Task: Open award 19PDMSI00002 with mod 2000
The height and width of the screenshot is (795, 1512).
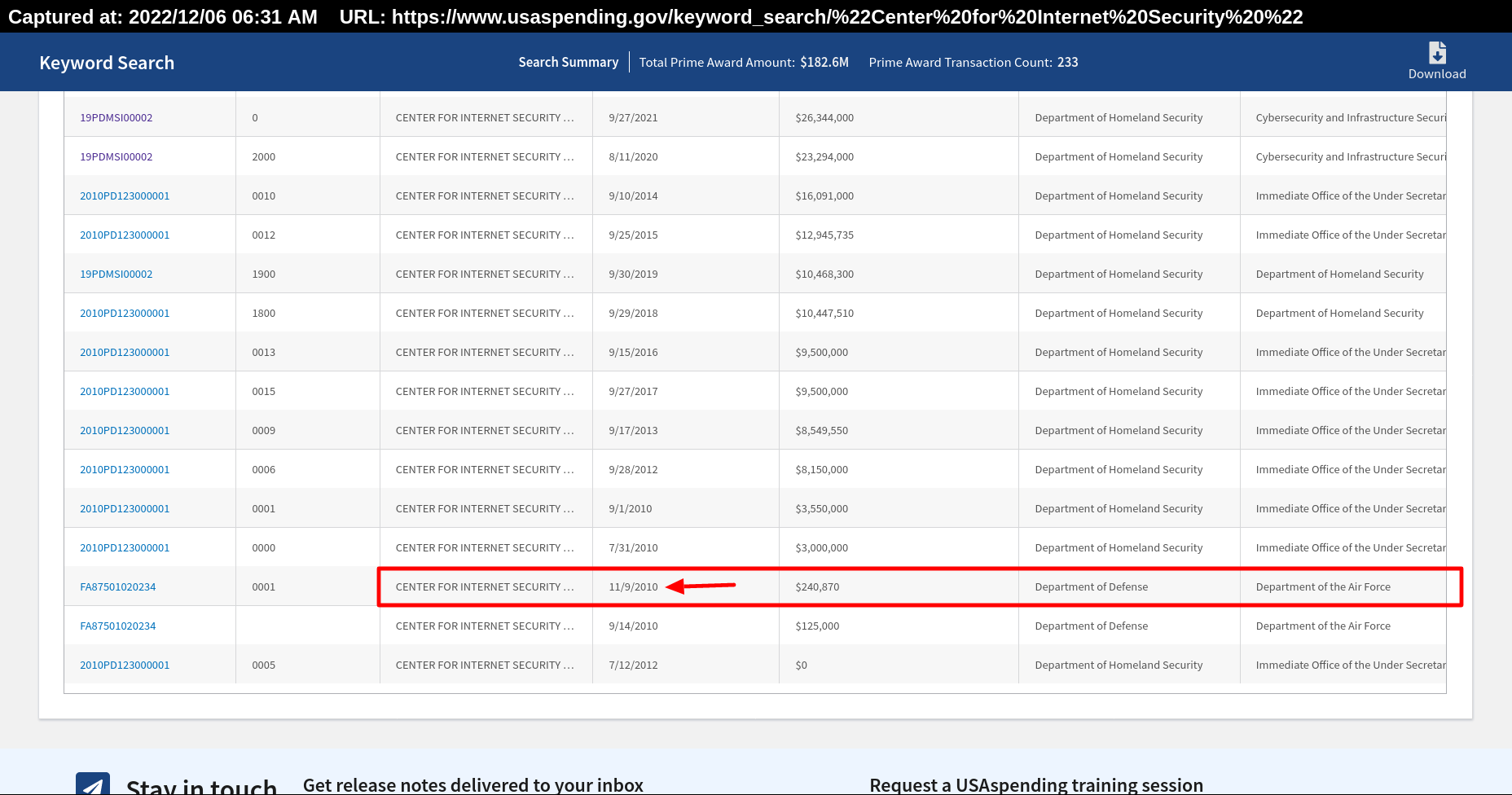Action: (116, 156)
